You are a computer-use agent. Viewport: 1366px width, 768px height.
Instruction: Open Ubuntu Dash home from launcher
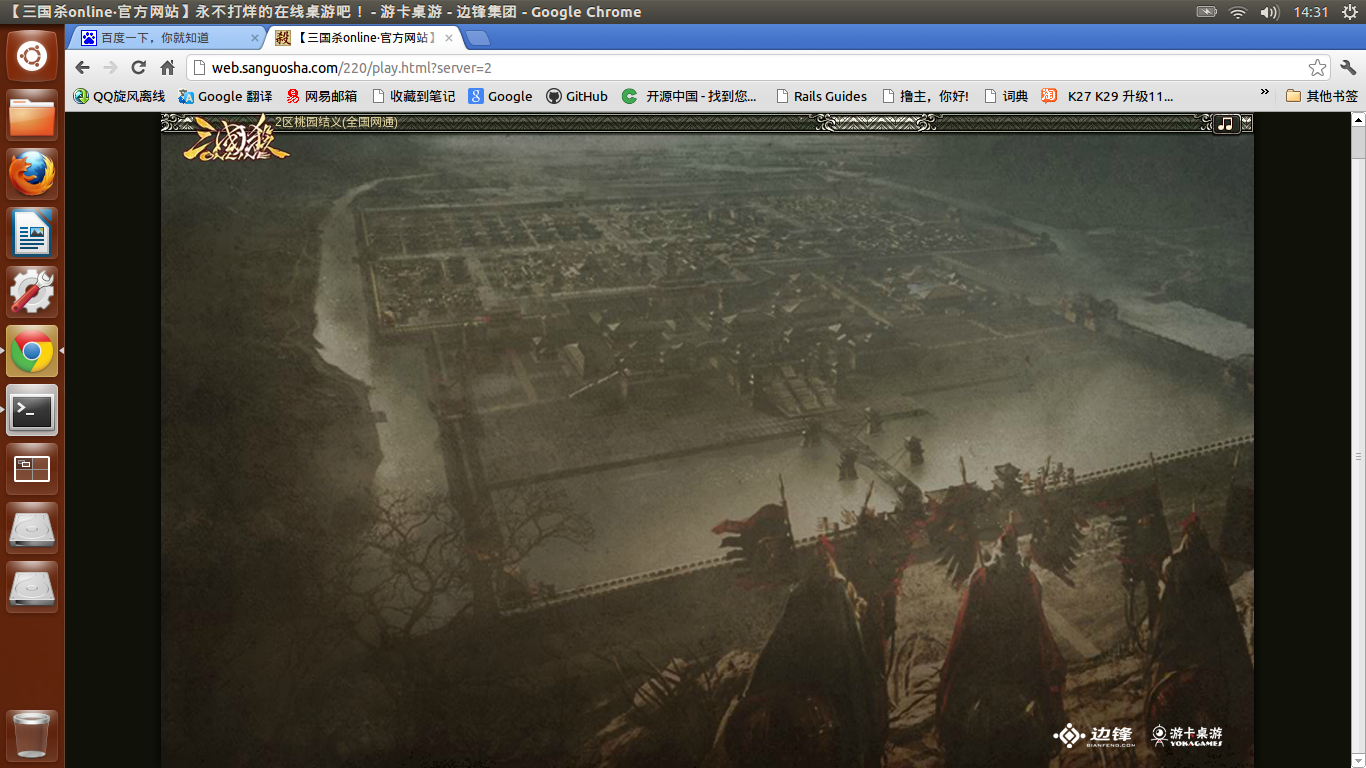[32, 56]
